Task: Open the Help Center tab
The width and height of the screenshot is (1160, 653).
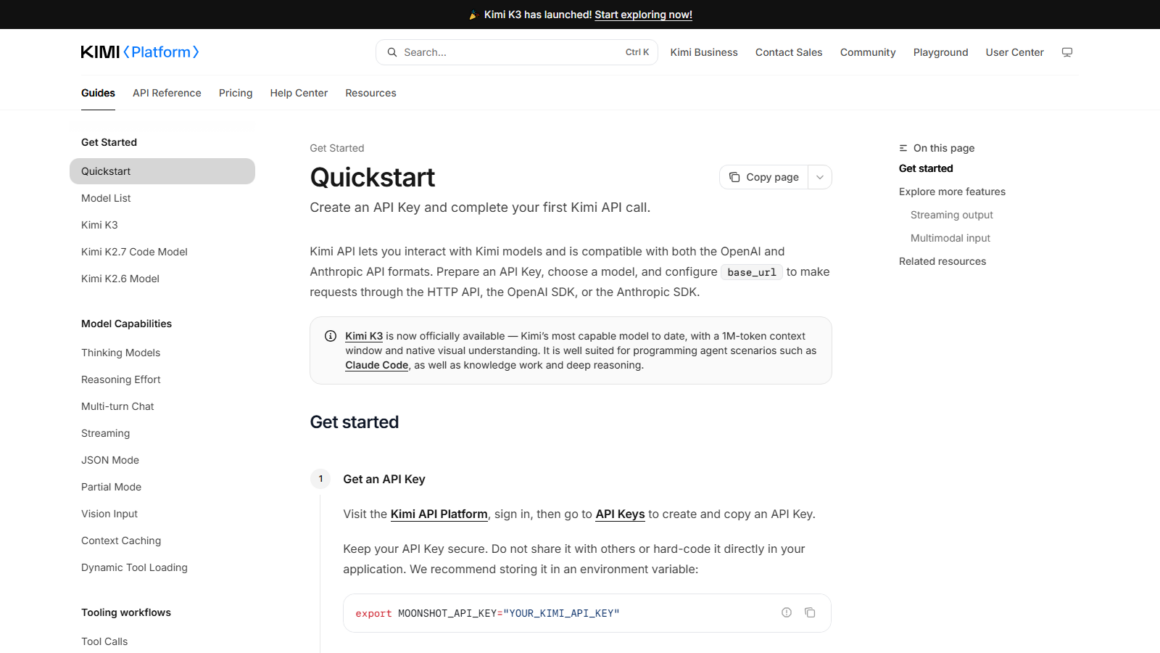Action: pos(298,93)
